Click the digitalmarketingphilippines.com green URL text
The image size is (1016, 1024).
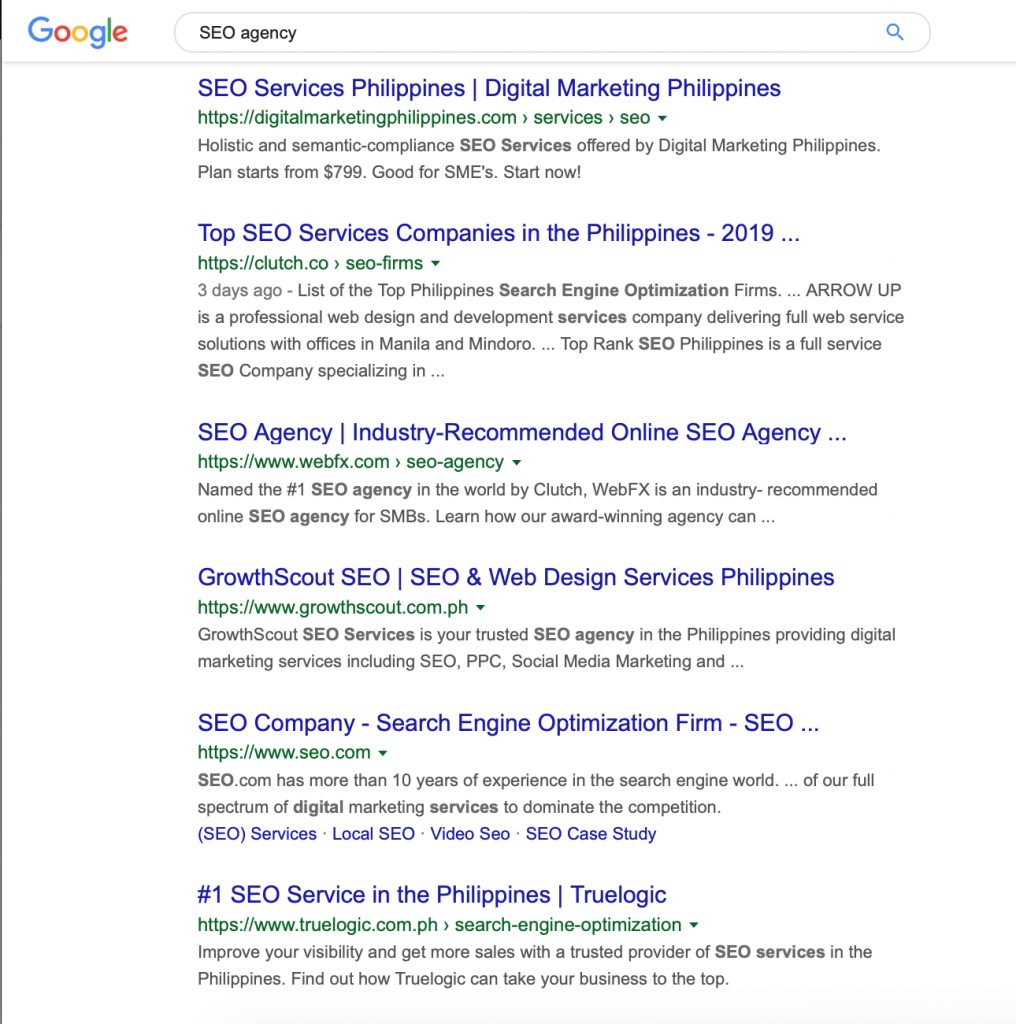(x=424, y=118)
